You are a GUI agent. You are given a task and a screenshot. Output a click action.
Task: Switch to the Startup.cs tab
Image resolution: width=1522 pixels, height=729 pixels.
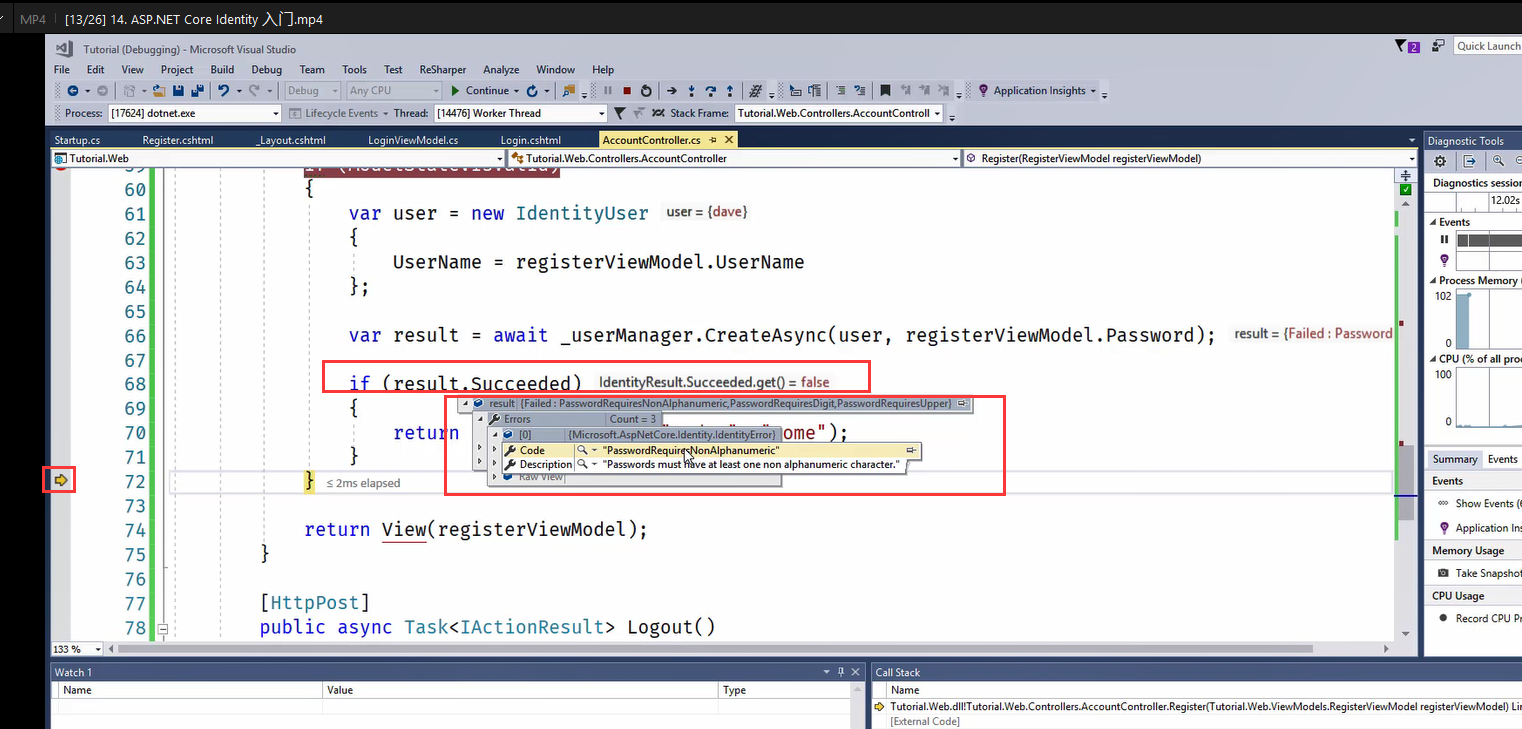point(78,140)
